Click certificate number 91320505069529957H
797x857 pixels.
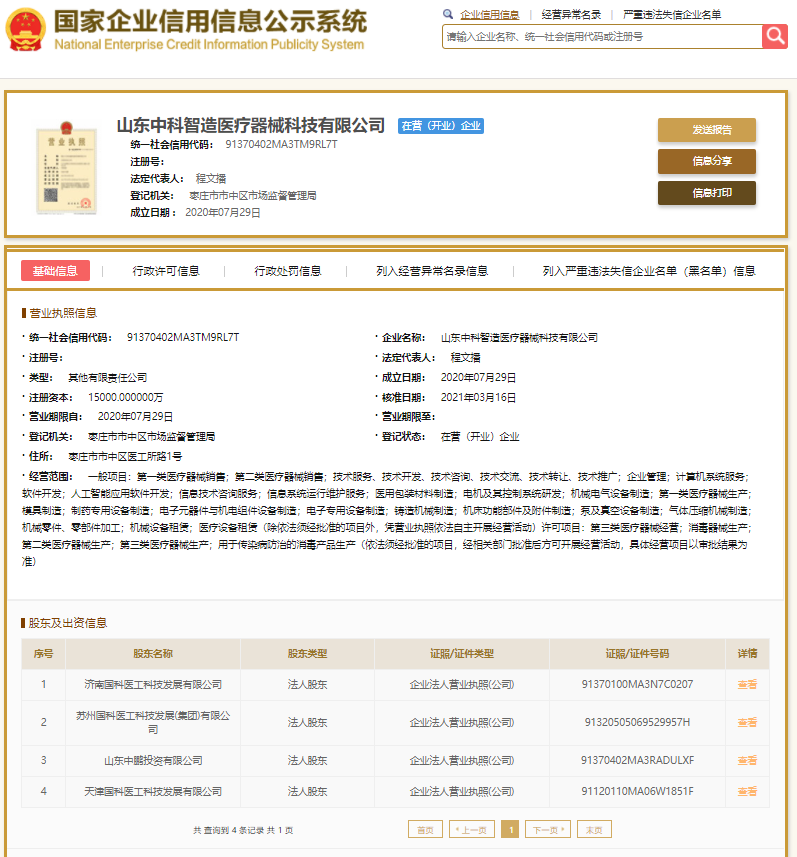tap(637, 723)
